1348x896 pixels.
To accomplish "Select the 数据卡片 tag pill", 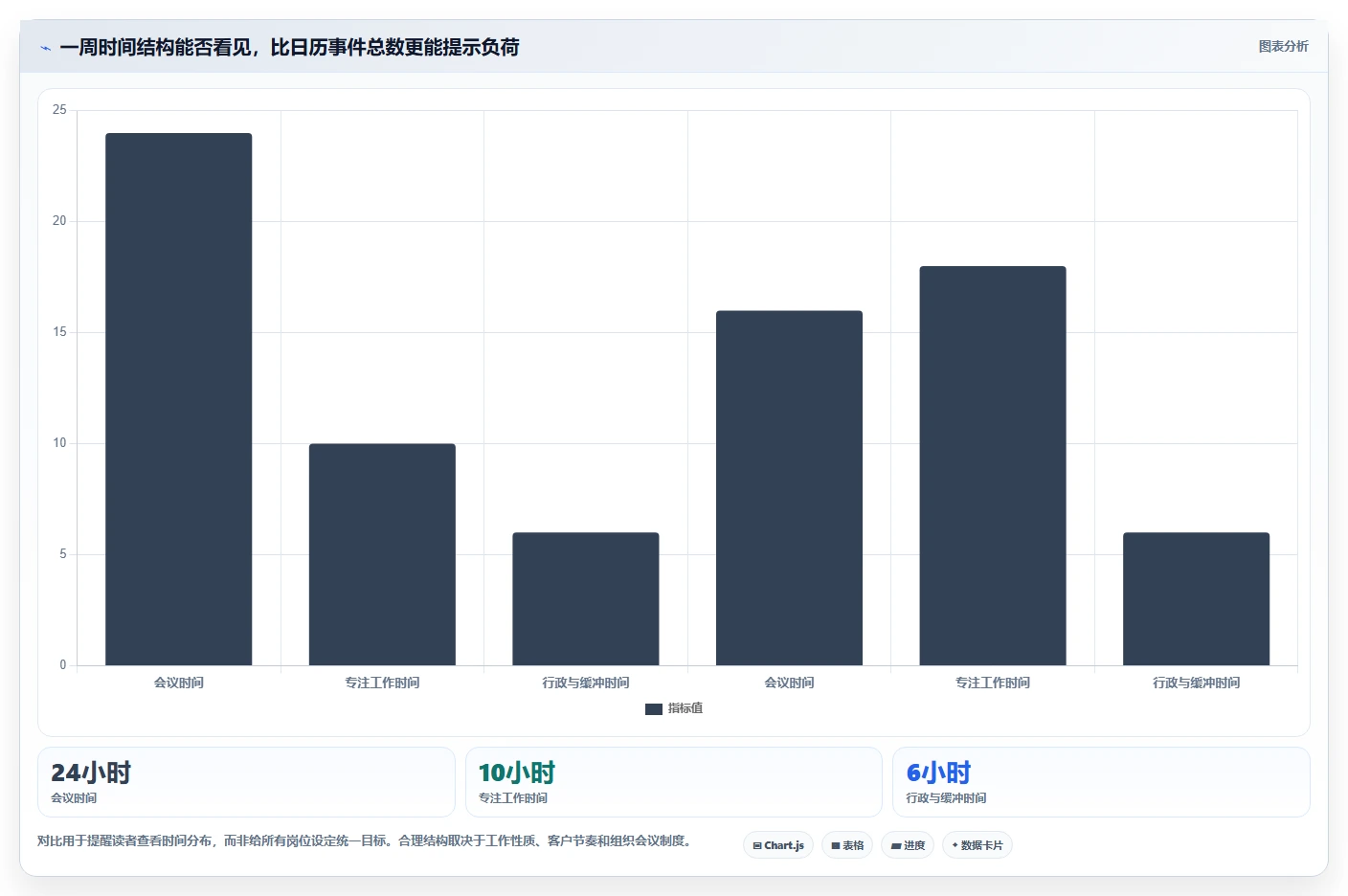I will [977, 845].
